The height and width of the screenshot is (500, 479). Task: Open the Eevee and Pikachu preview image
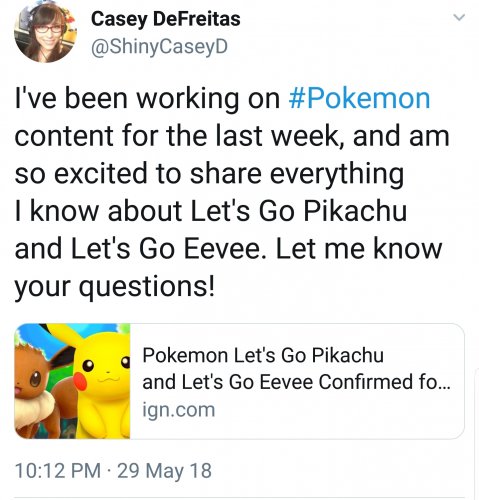tap(72, 381)
